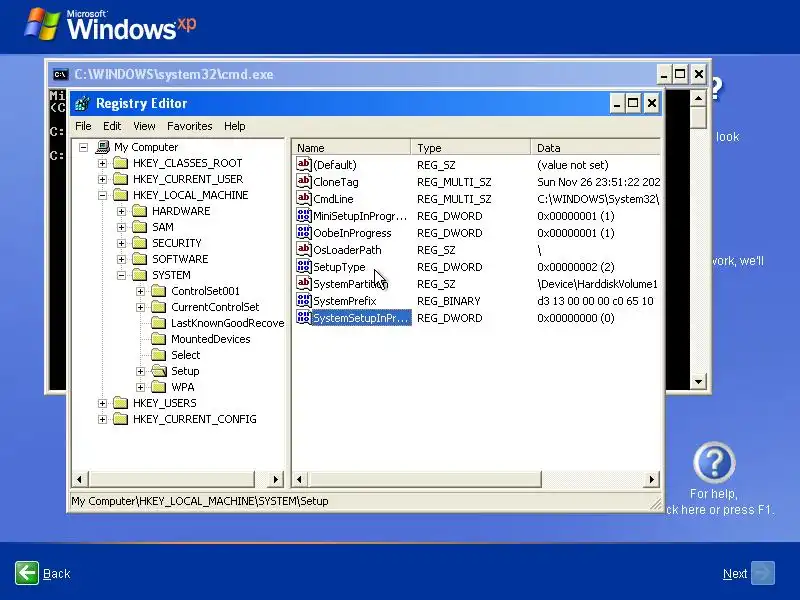Expand the HKEY_CLASSES_ROOT node
Viewport: 800px width, 600px height.
(103, 163)
